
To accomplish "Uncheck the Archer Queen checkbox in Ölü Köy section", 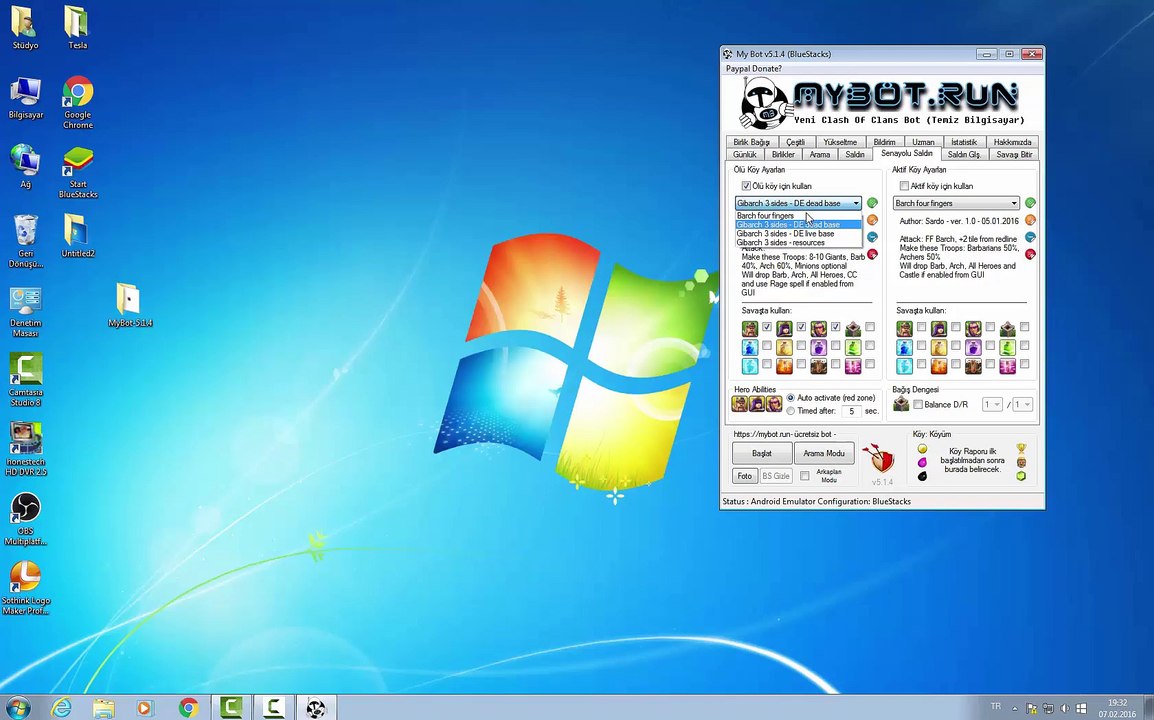I will [x=801, y=327].
